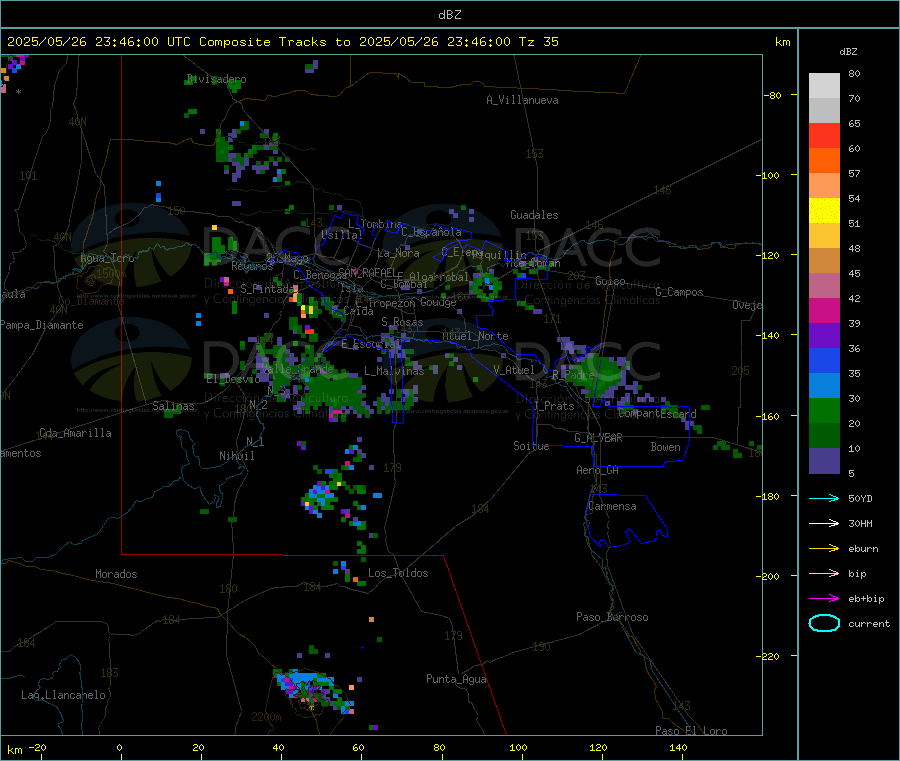900x761 pixels.
Task: Click the 80 dBZ light gray color swatch
Action: [x=824, y=86]
